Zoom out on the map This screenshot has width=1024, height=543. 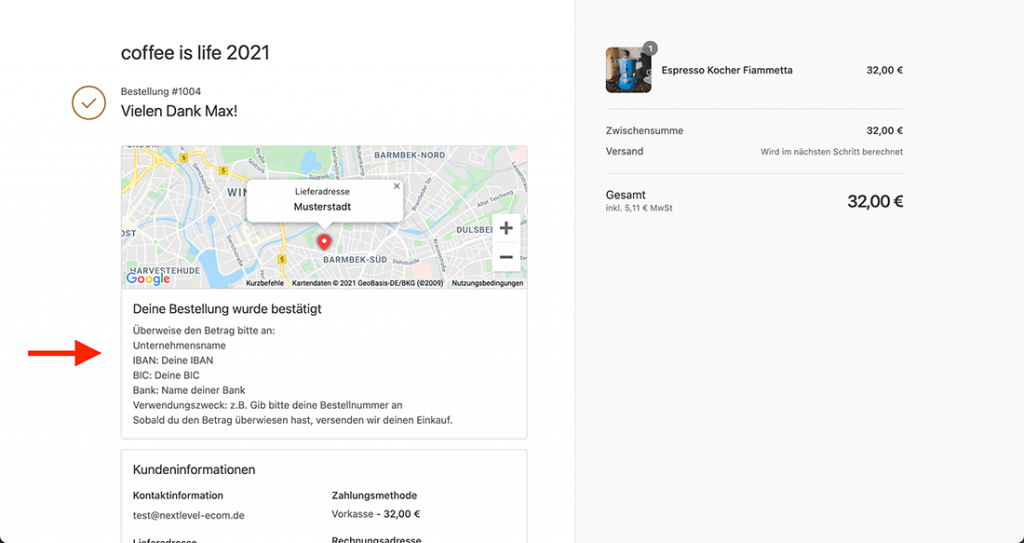pos(506,257)
